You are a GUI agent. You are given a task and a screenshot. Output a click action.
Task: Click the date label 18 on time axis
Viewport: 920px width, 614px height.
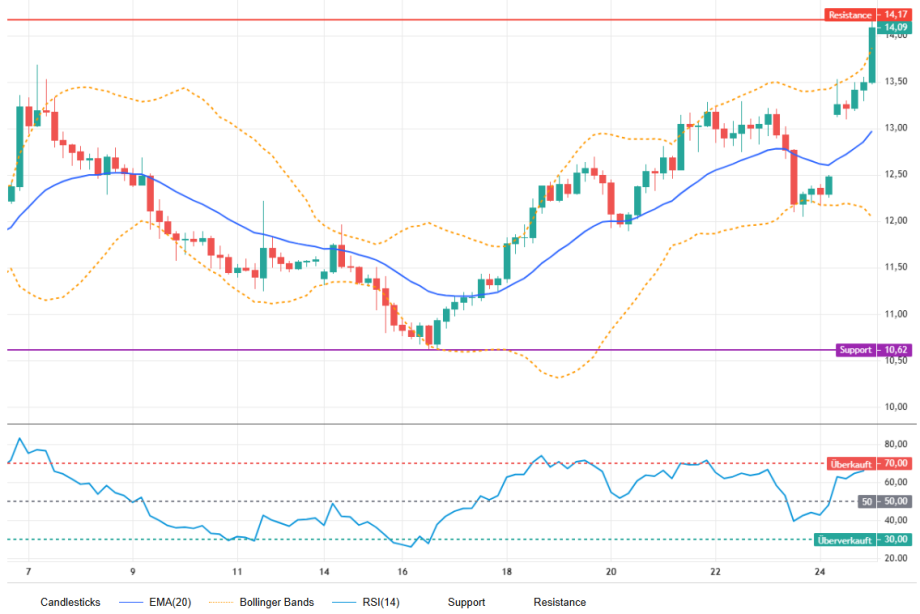click(x=506, y=571)
